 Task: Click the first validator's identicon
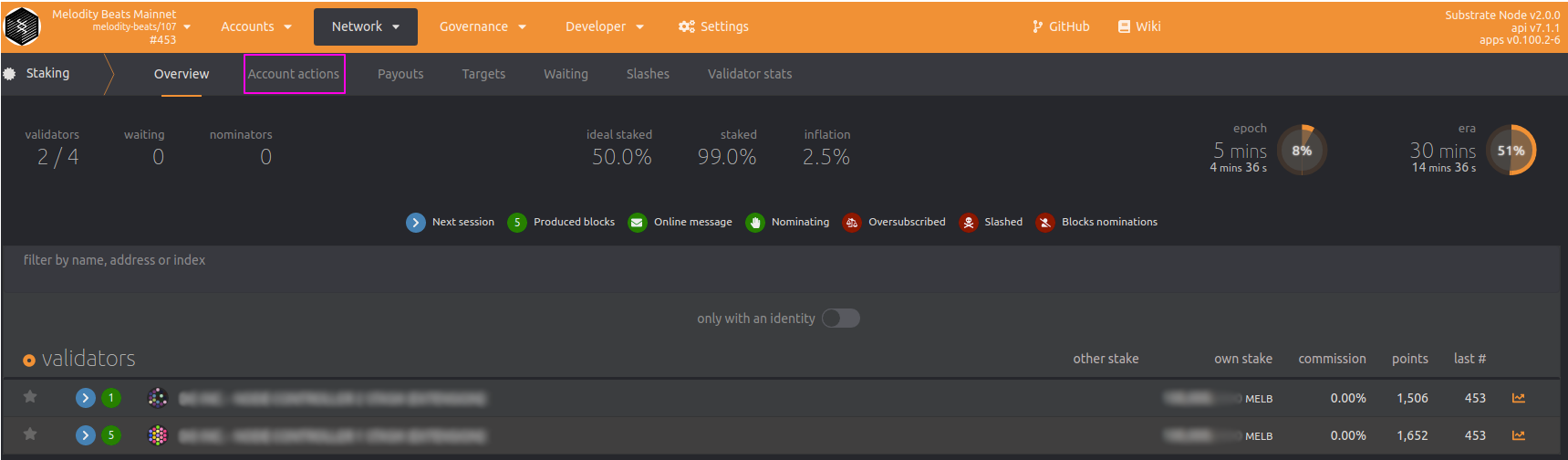coord(158,398)
